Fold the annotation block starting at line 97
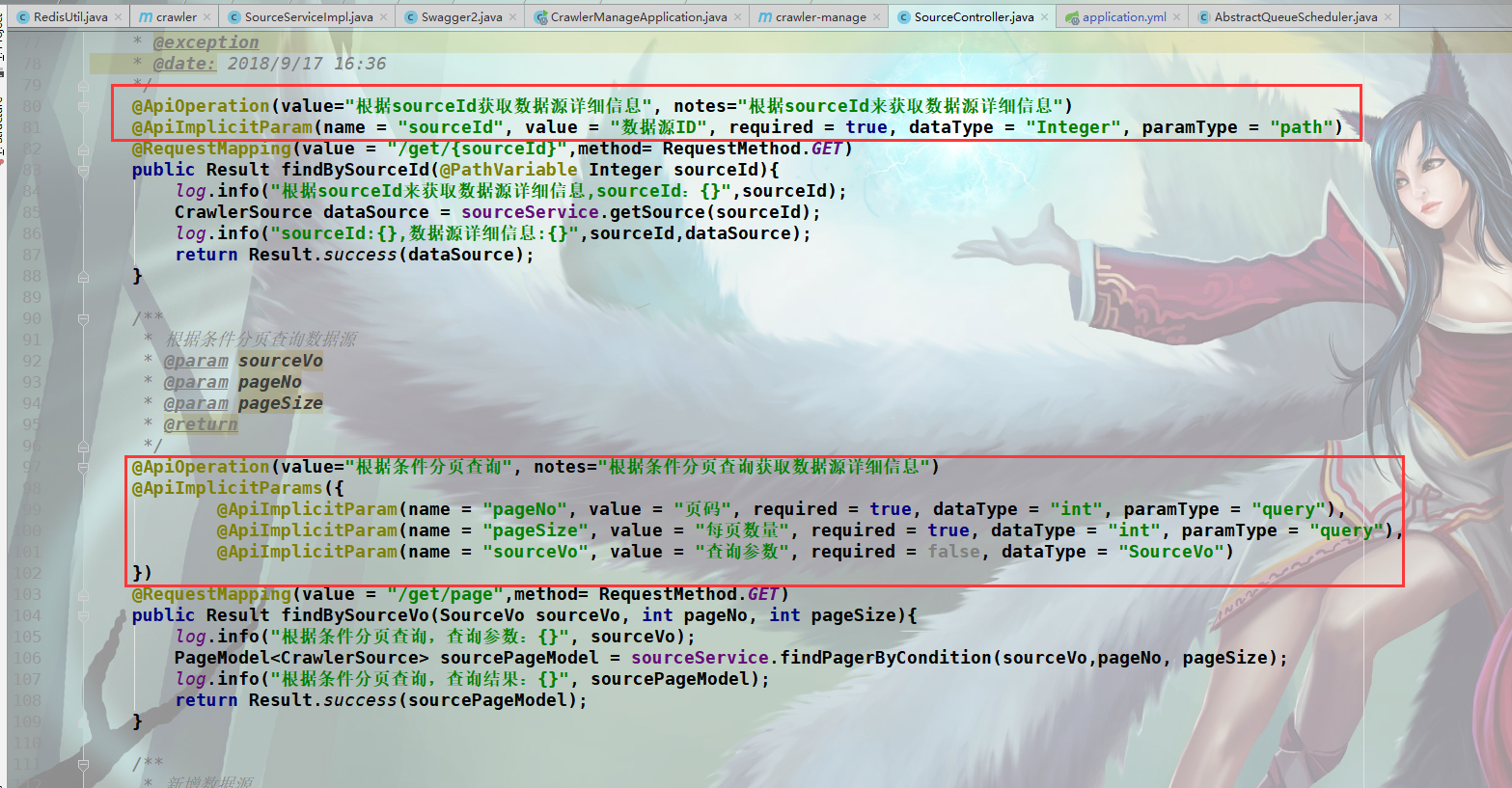This screenshot has height=788, width=1512. coord(83,468)
